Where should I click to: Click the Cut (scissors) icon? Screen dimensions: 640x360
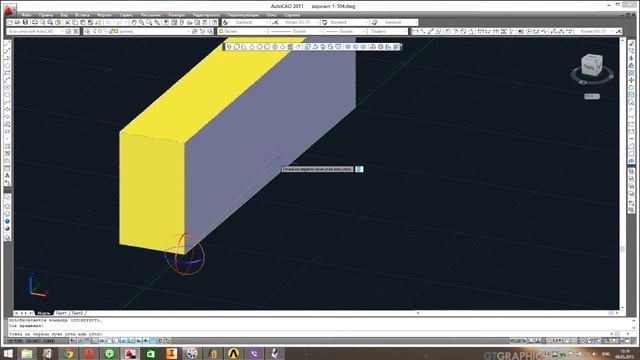click(68, 22)
